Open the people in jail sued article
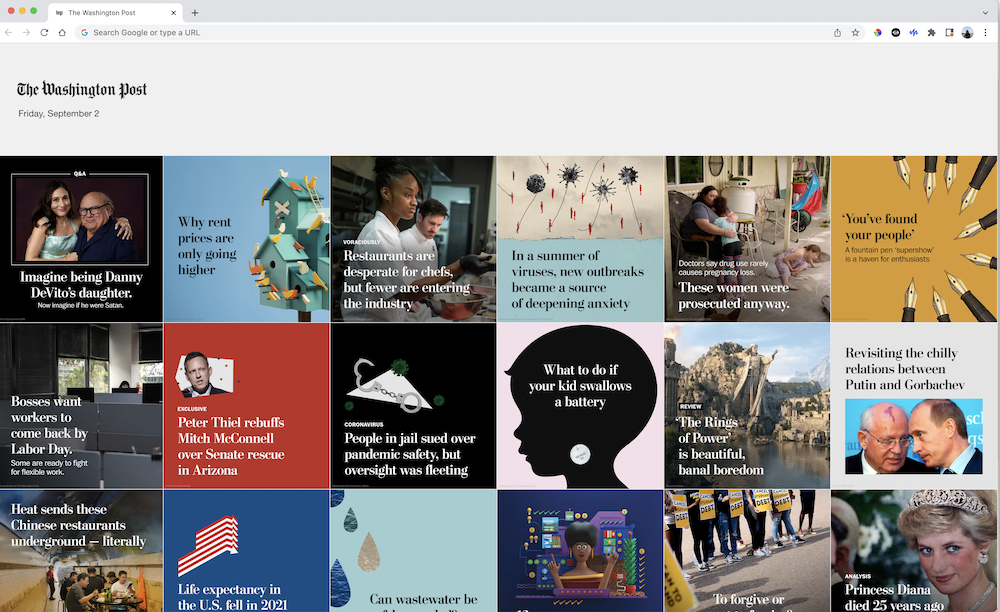Screen dimensions: 1000x612 point(413,405)
